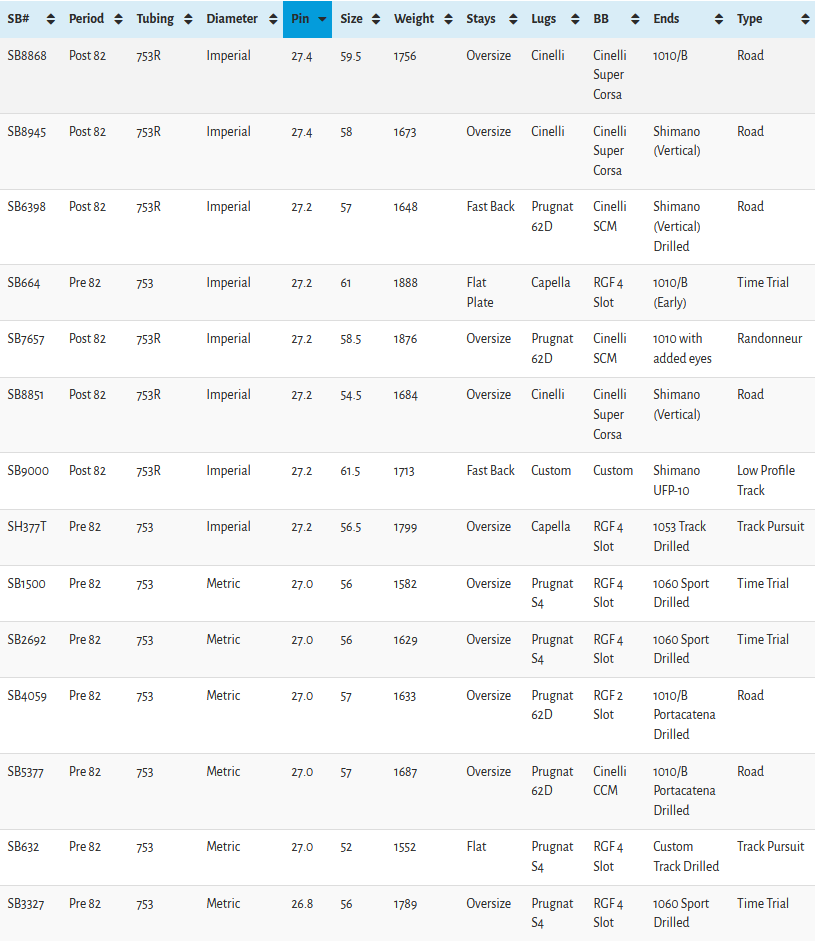Click the highlighted Pin column header label
This screenshot has height=941, width=817.
coord(300,19)
